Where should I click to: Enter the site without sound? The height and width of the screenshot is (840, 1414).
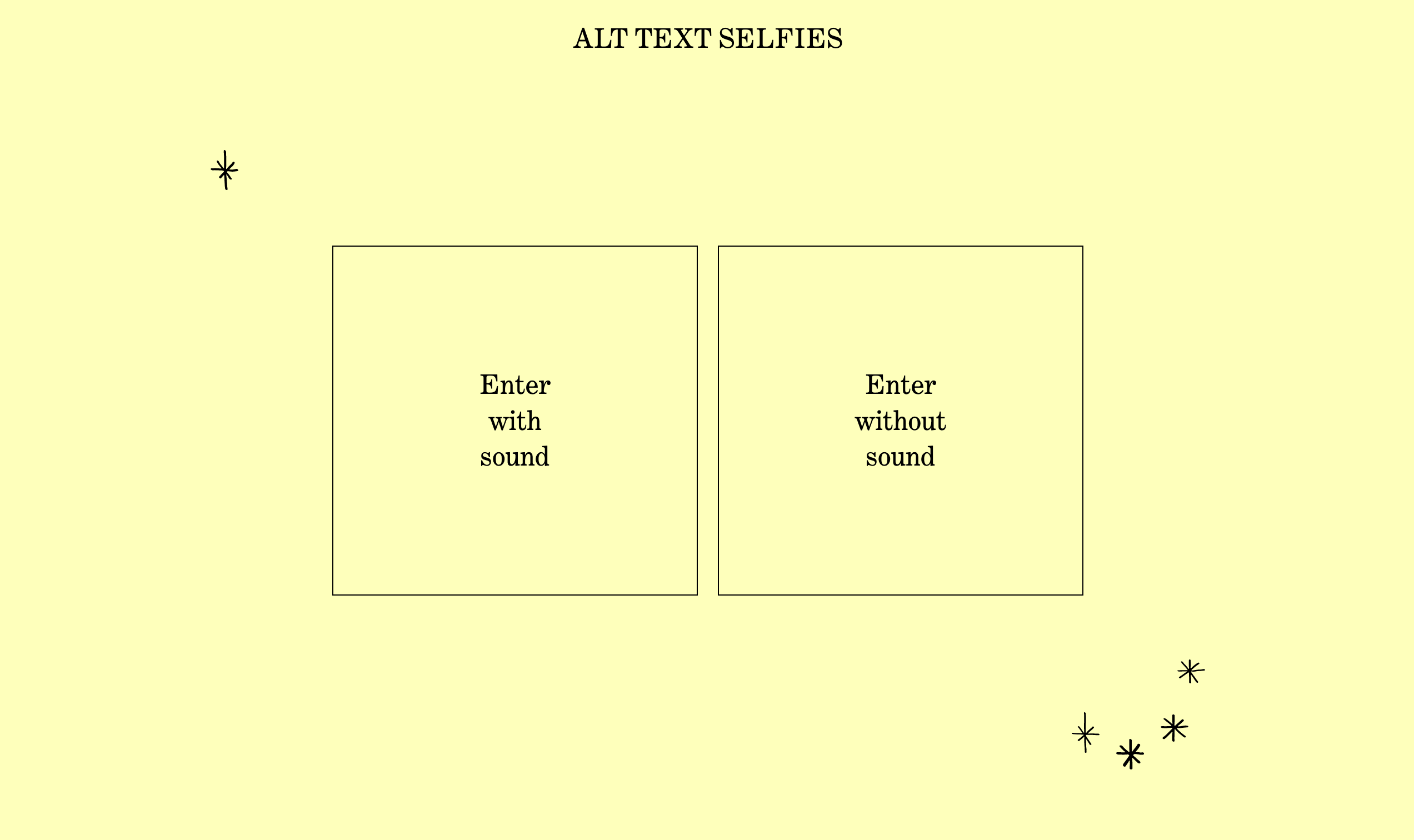900,420
